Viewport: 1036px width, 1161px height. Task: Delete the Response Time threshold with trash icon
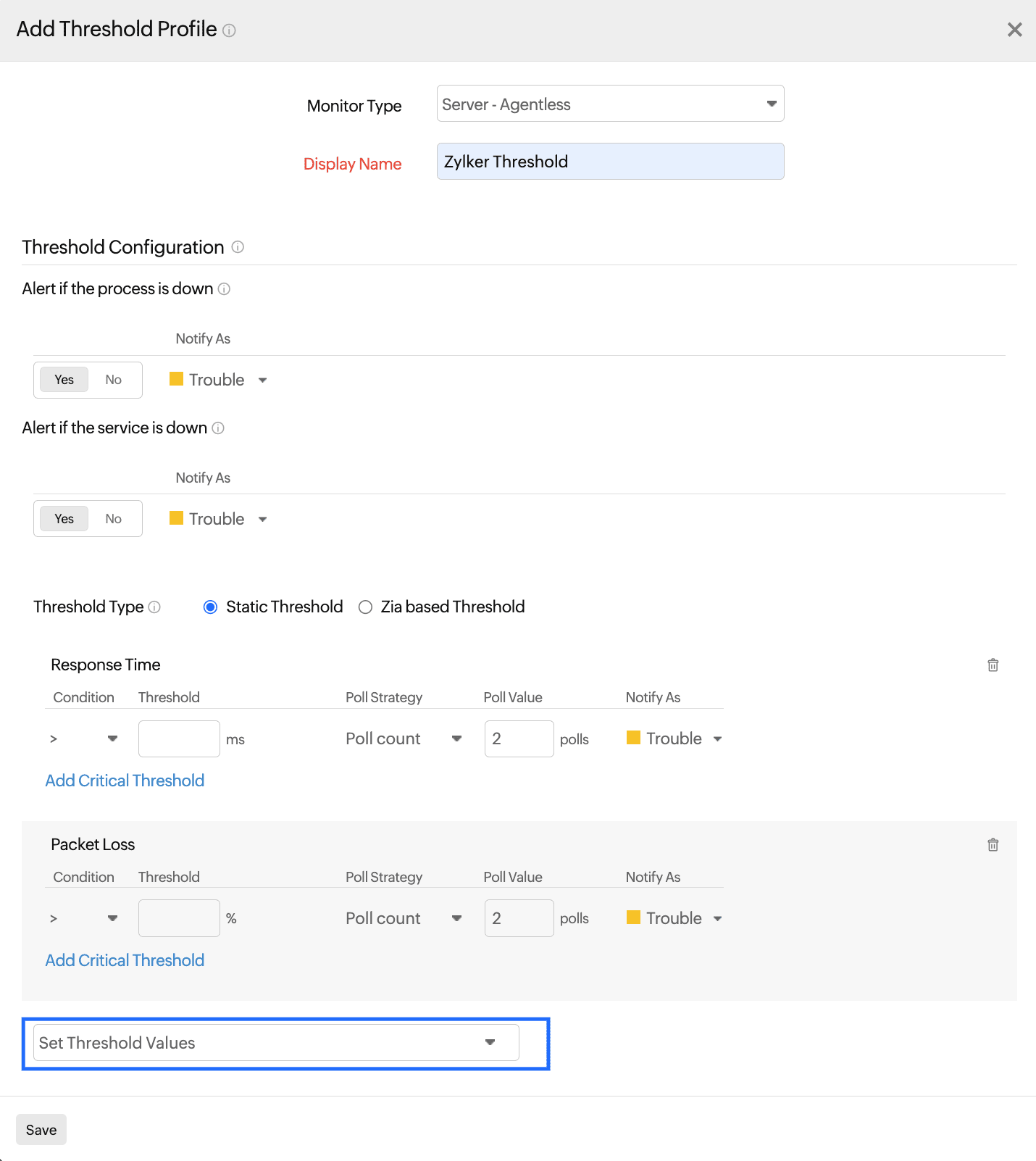993,665
